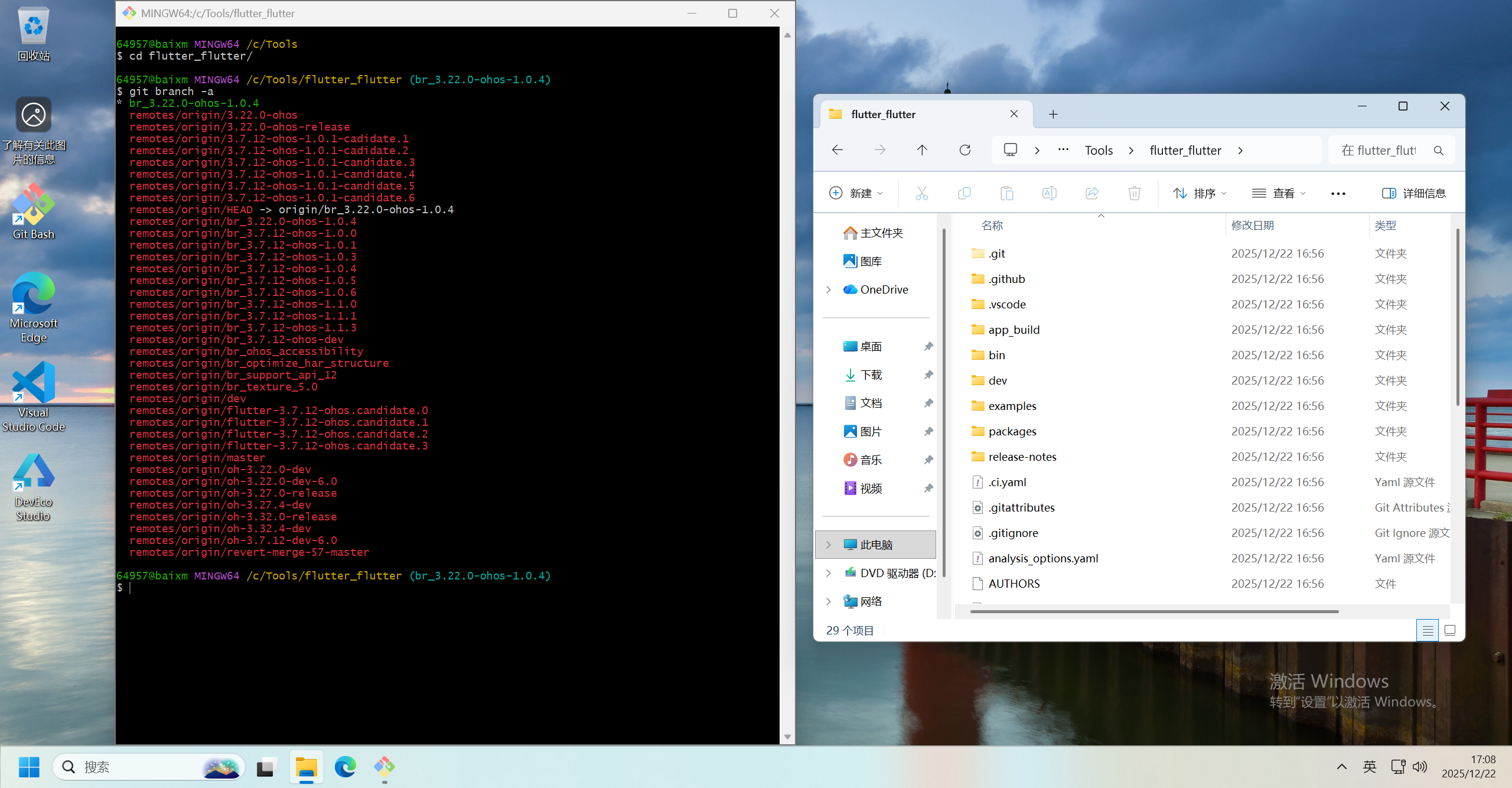
Task: Click the Back arrow in Explorer
Action: [x=838, y=150]
